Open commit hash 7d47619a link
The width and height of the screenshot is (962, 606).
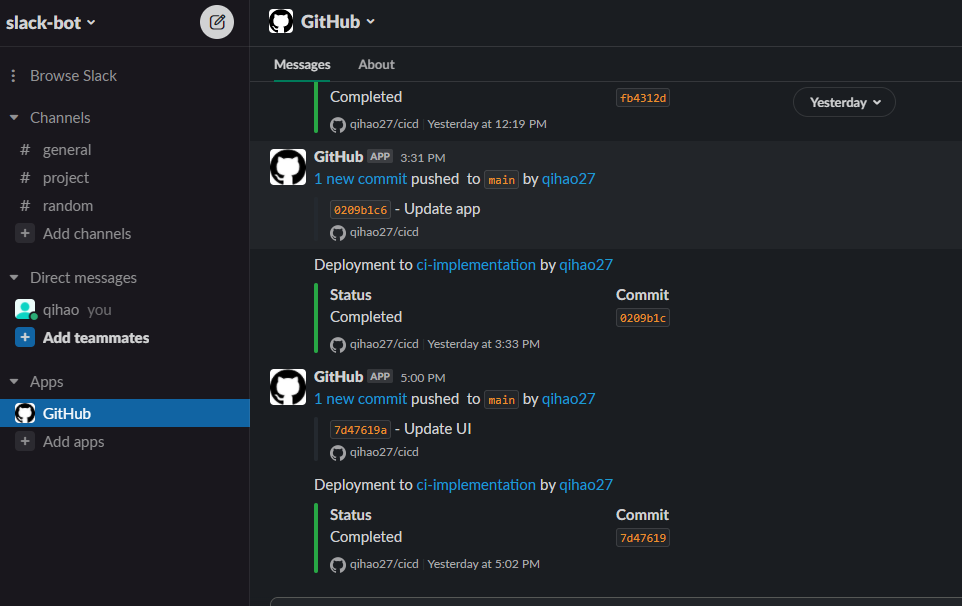360,429
